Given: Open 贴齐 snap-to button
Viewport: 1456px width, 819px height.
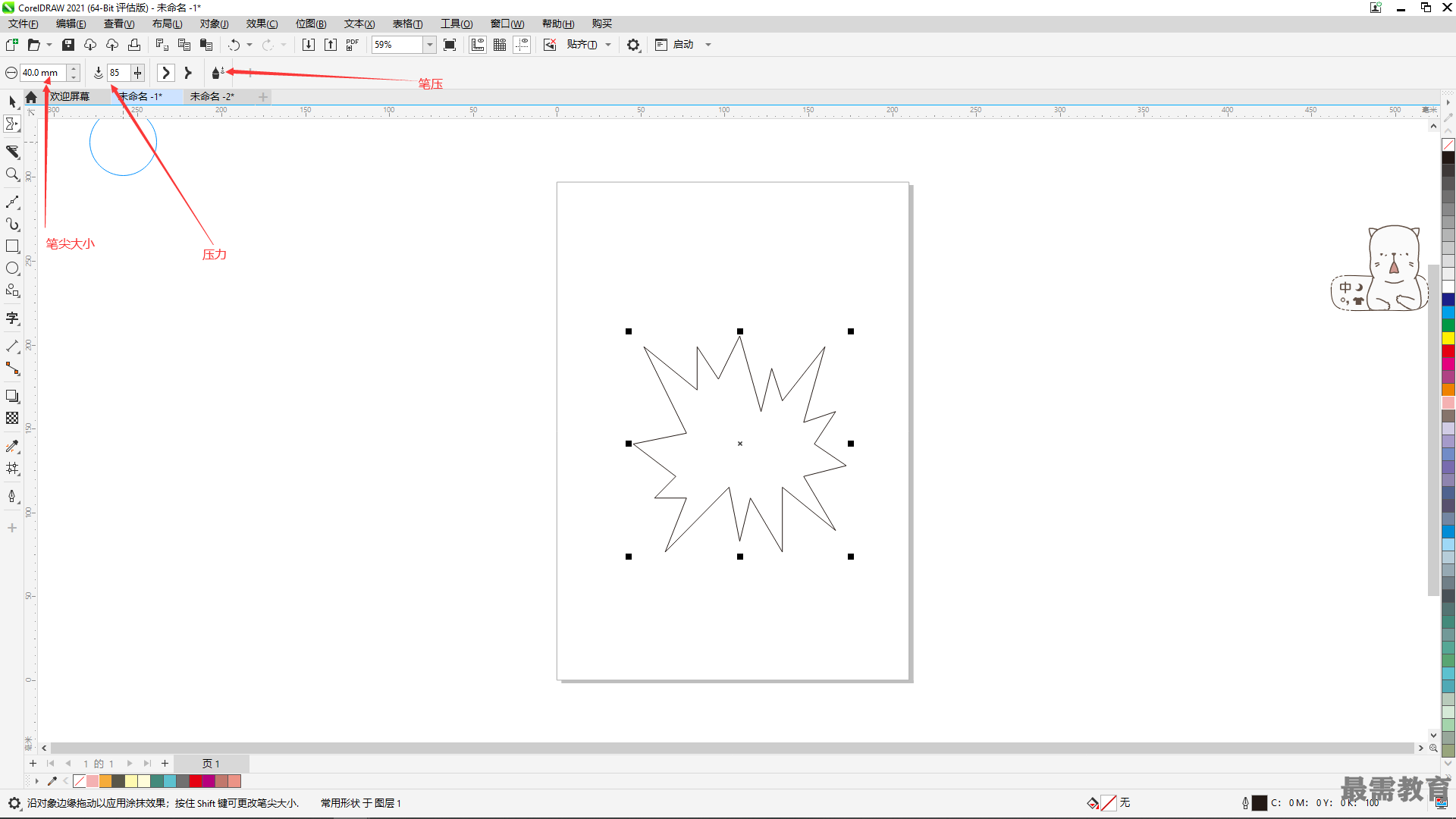Looking at the screenshot, I should click(582, 45).
